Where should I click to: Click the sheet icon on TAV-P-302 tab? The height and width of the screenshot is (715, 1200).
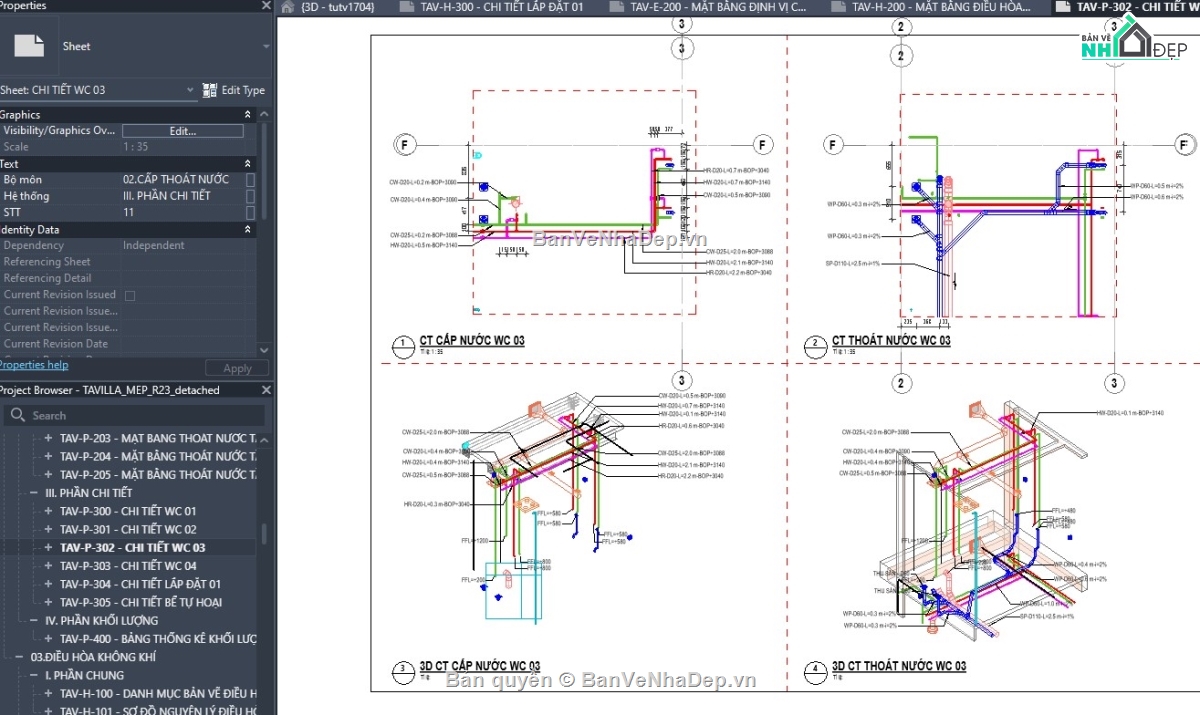pyautogui.click(x=1061, y=7)
